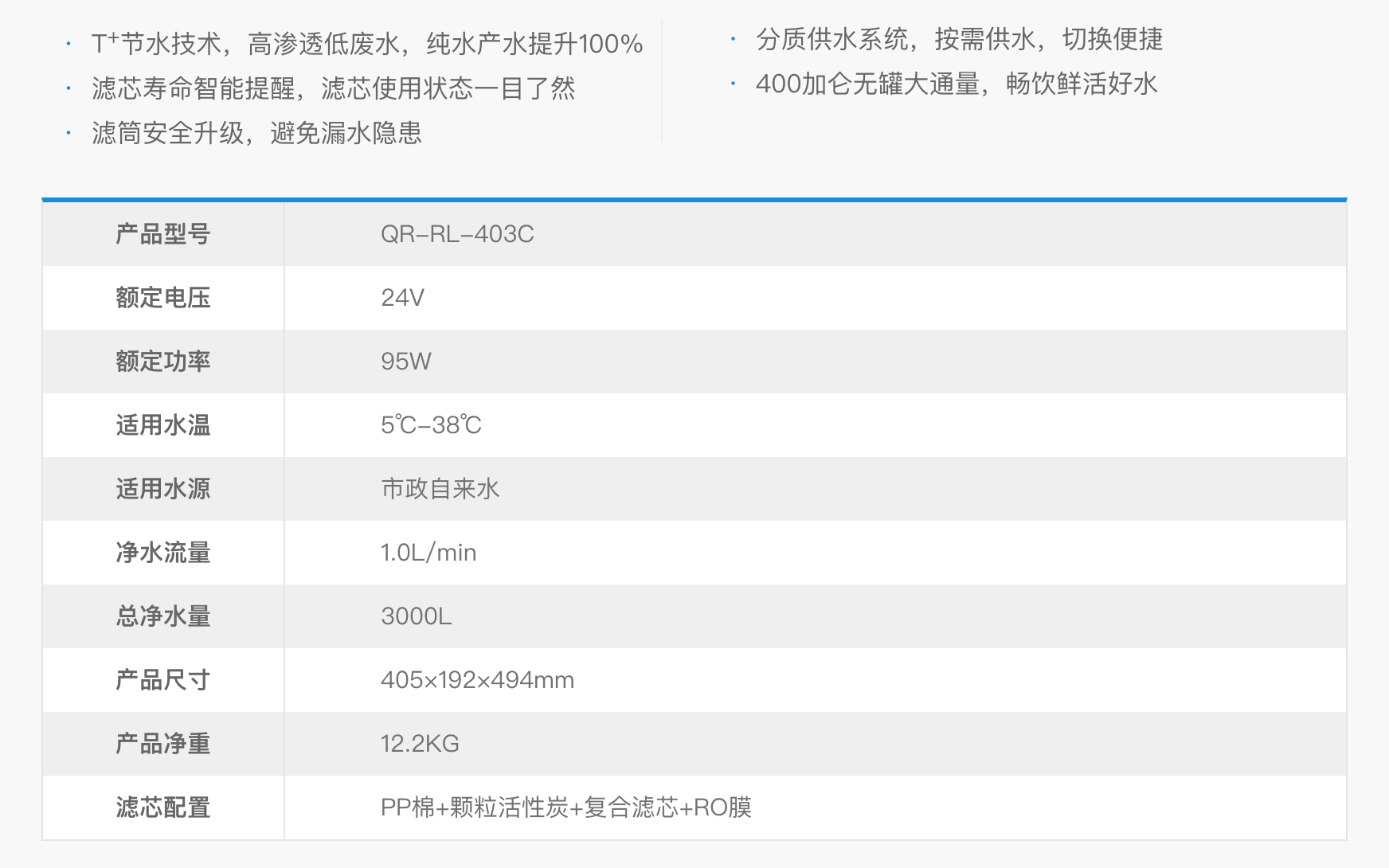This screenshot has height=868, width=1389.
Task: Select the 405×192×494mm dimensions text
Action: tap(477, 680)
